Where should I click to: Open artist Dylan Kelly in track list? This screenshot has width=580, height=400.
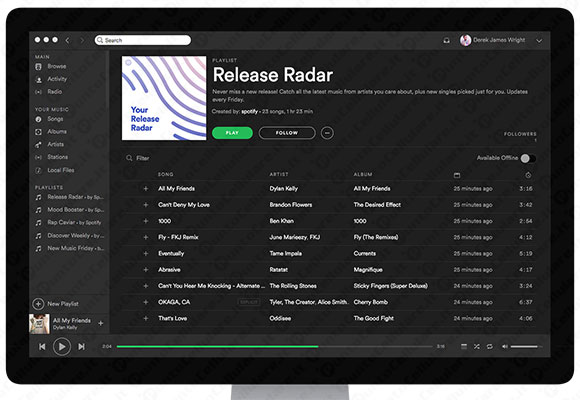click(284, 189)
